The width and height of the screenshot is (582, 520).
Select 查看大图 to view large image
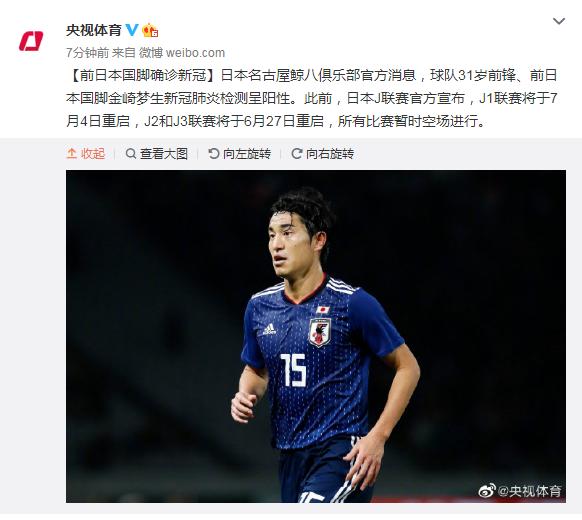tap(157, 153)
